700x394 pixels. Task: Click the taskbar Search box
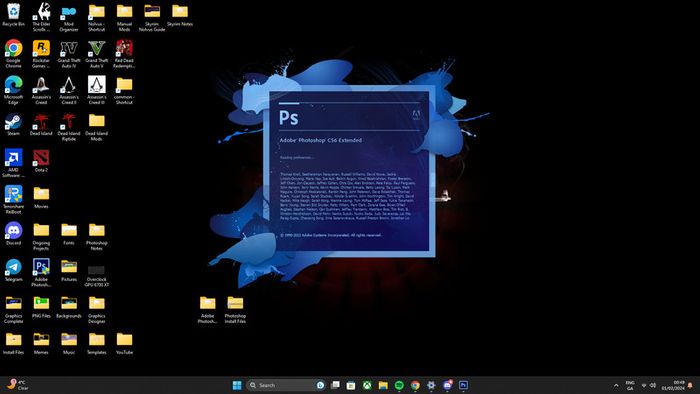[286, 385]
